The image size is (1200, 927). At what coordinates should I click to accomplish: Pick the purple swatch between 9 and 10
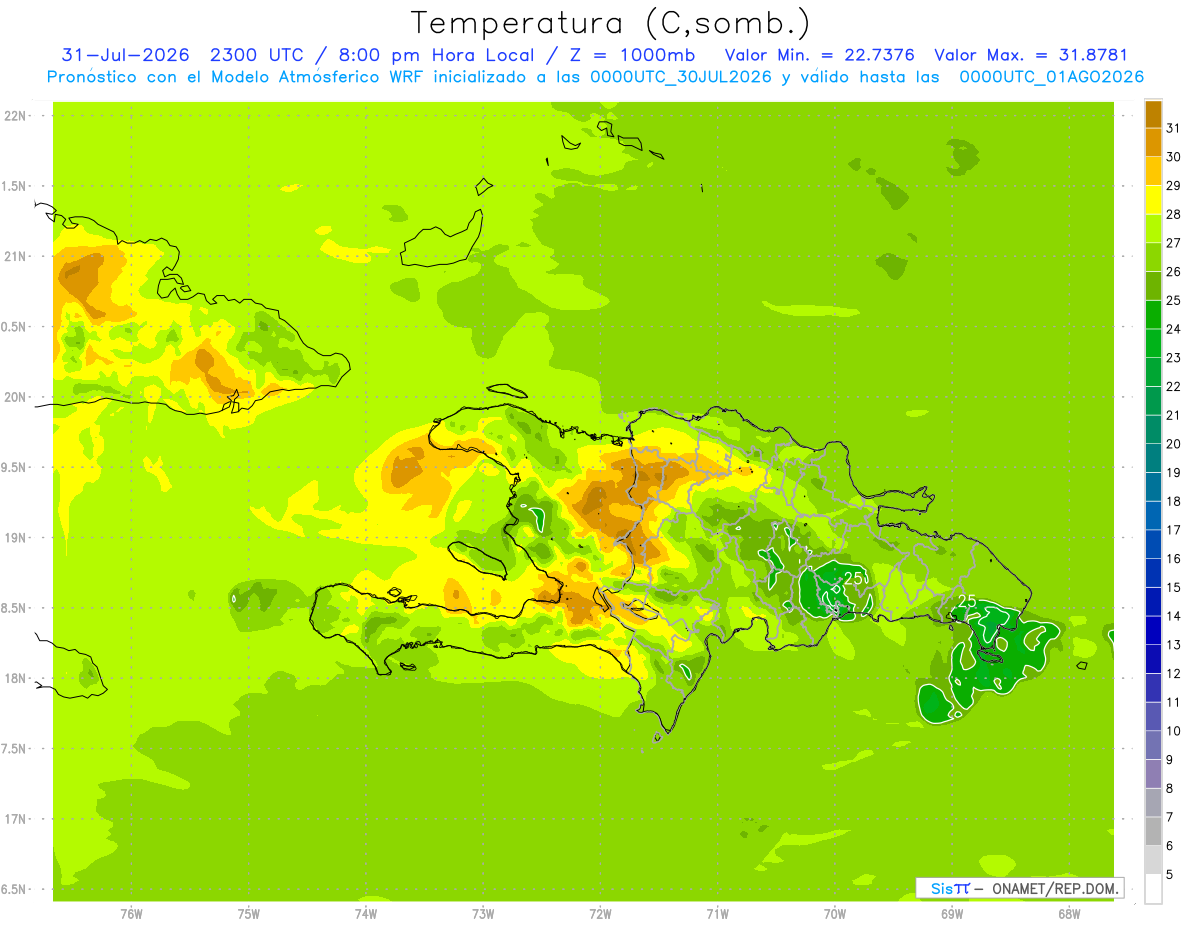point(1153,745)
